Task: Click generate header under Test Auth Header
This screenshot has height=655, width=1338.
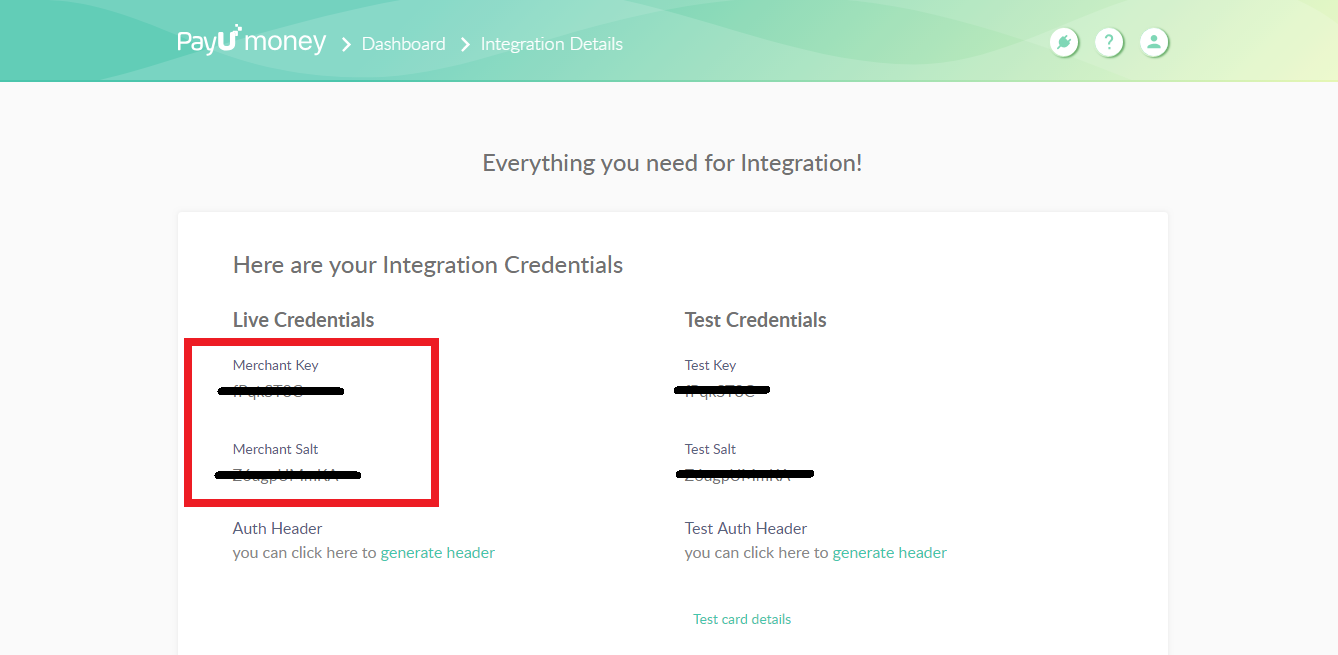Action: tap(889, 552)
